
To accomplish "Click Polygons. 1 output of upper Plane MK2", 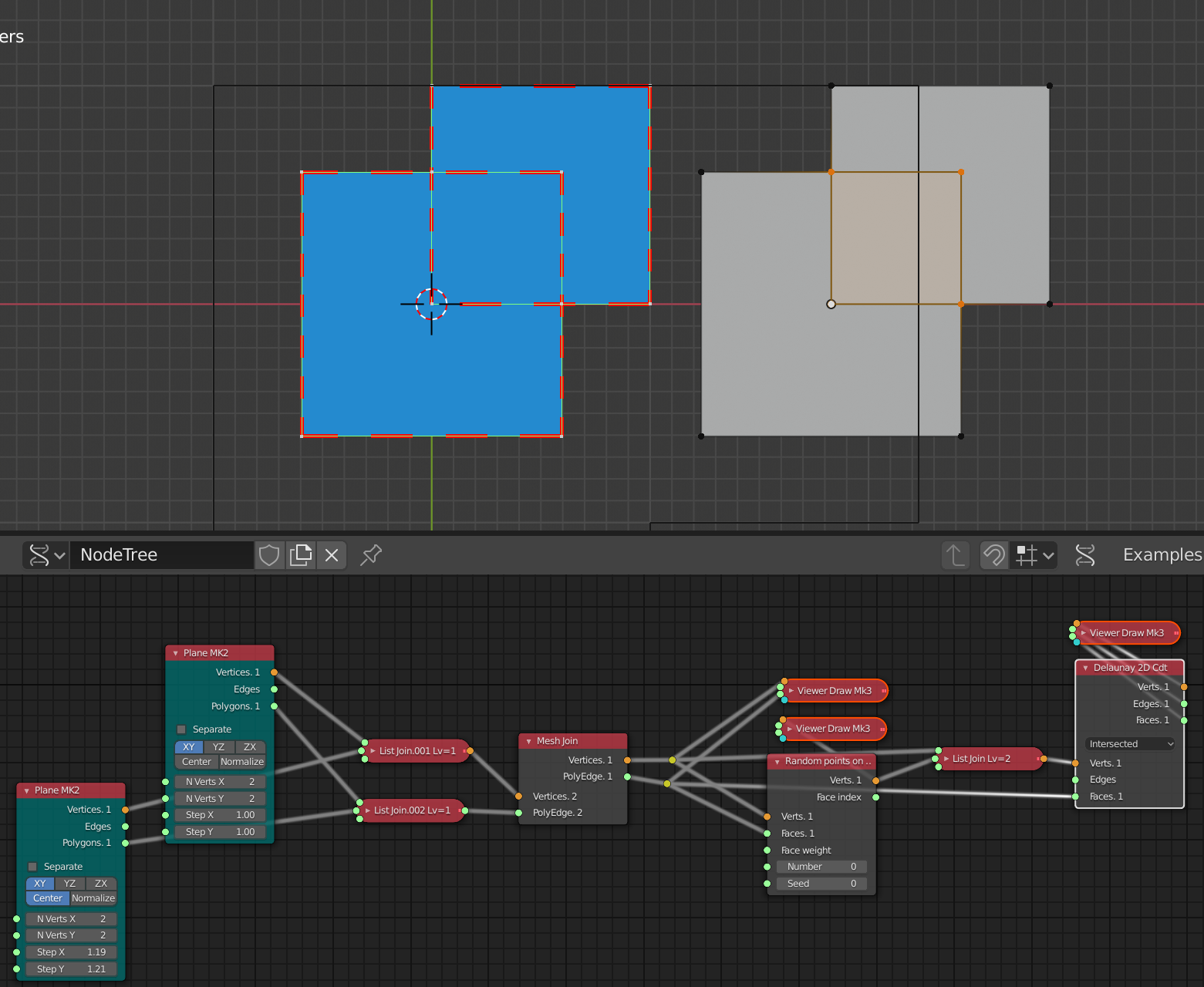I will (x=274, y=706).
